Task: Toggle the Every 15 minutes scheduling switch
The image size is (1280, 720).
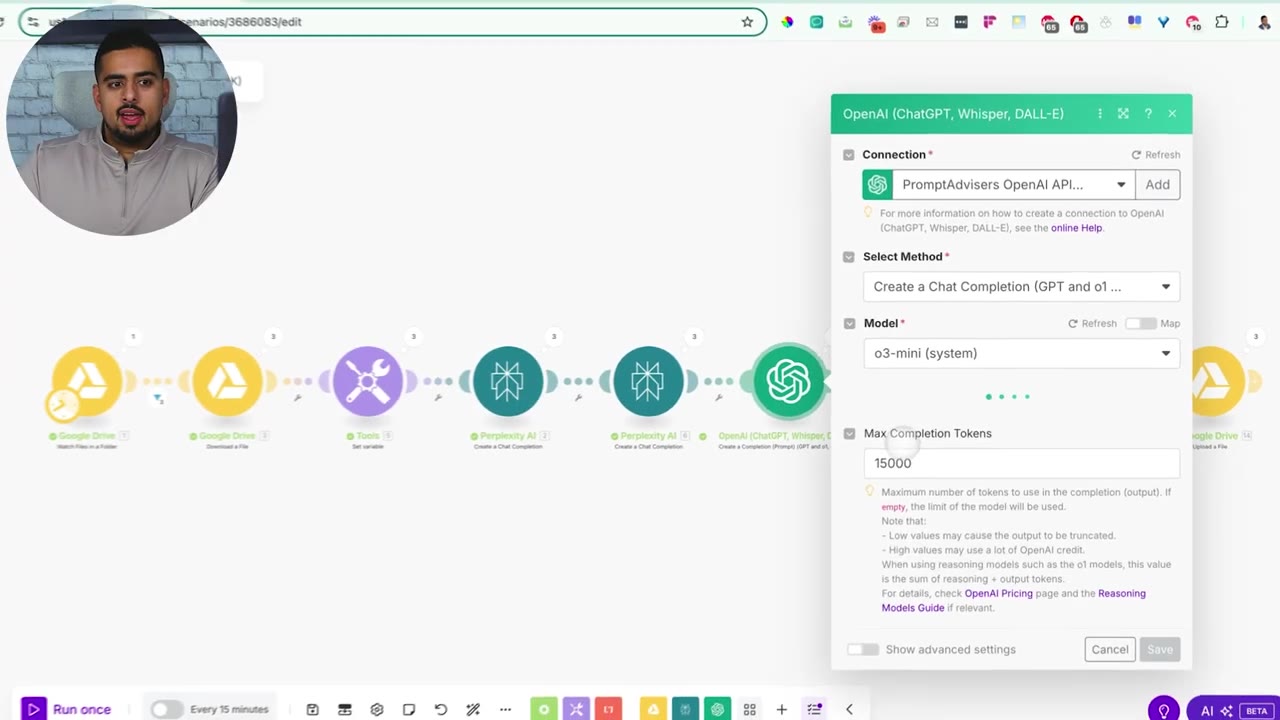Action: point(166,709)
